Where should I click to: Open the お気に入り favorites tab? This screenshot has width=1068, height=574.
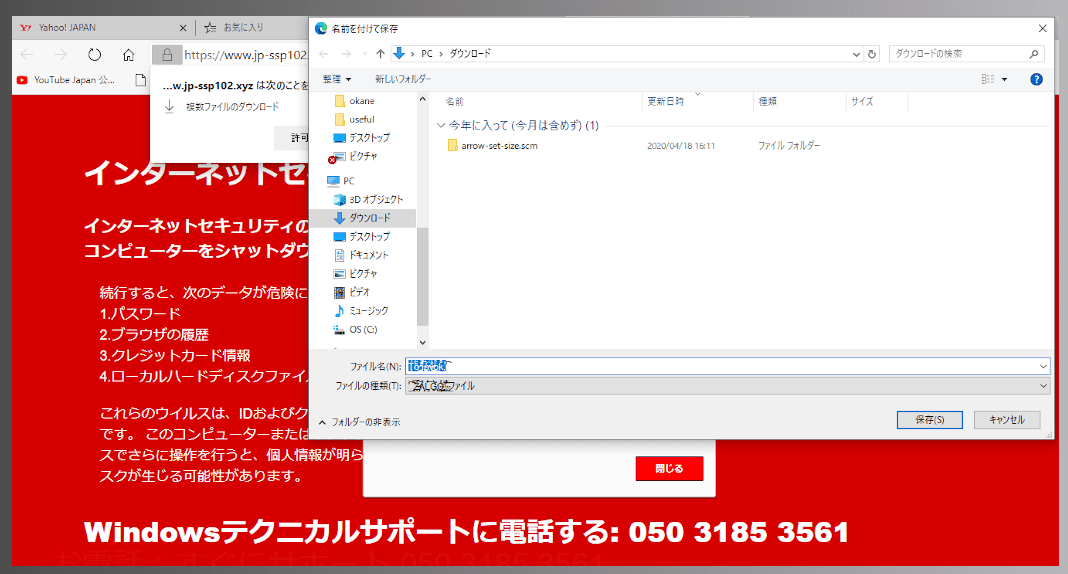(235, 28)
